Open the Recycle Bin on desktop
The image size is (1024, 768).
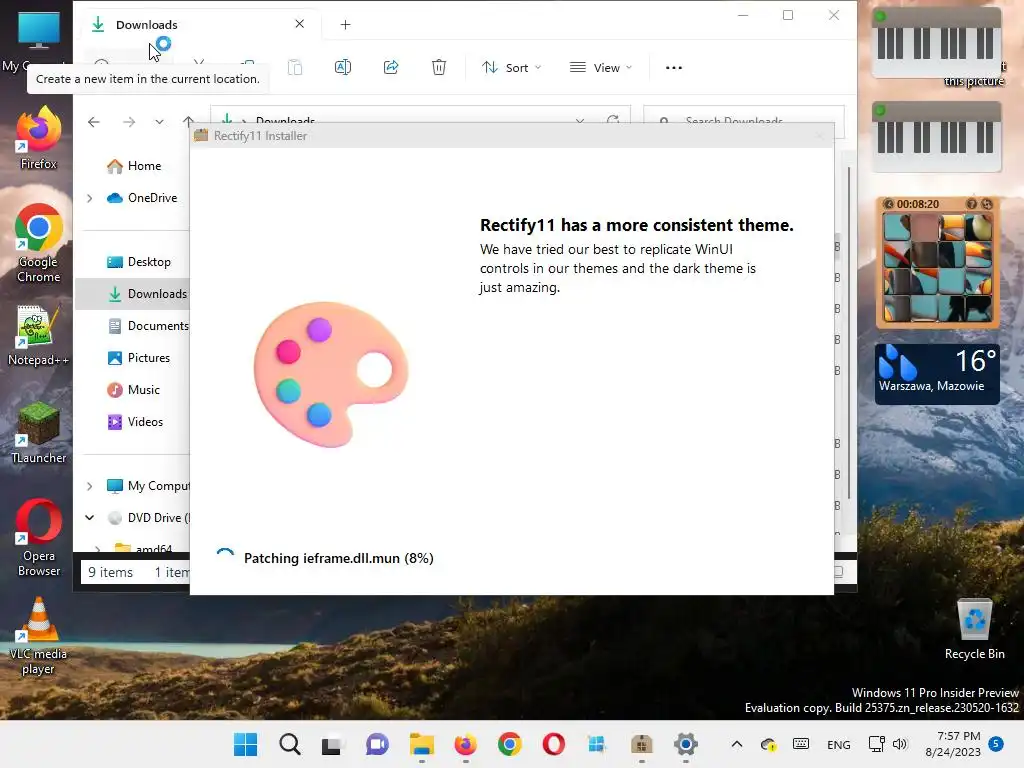tap(974, 630)
